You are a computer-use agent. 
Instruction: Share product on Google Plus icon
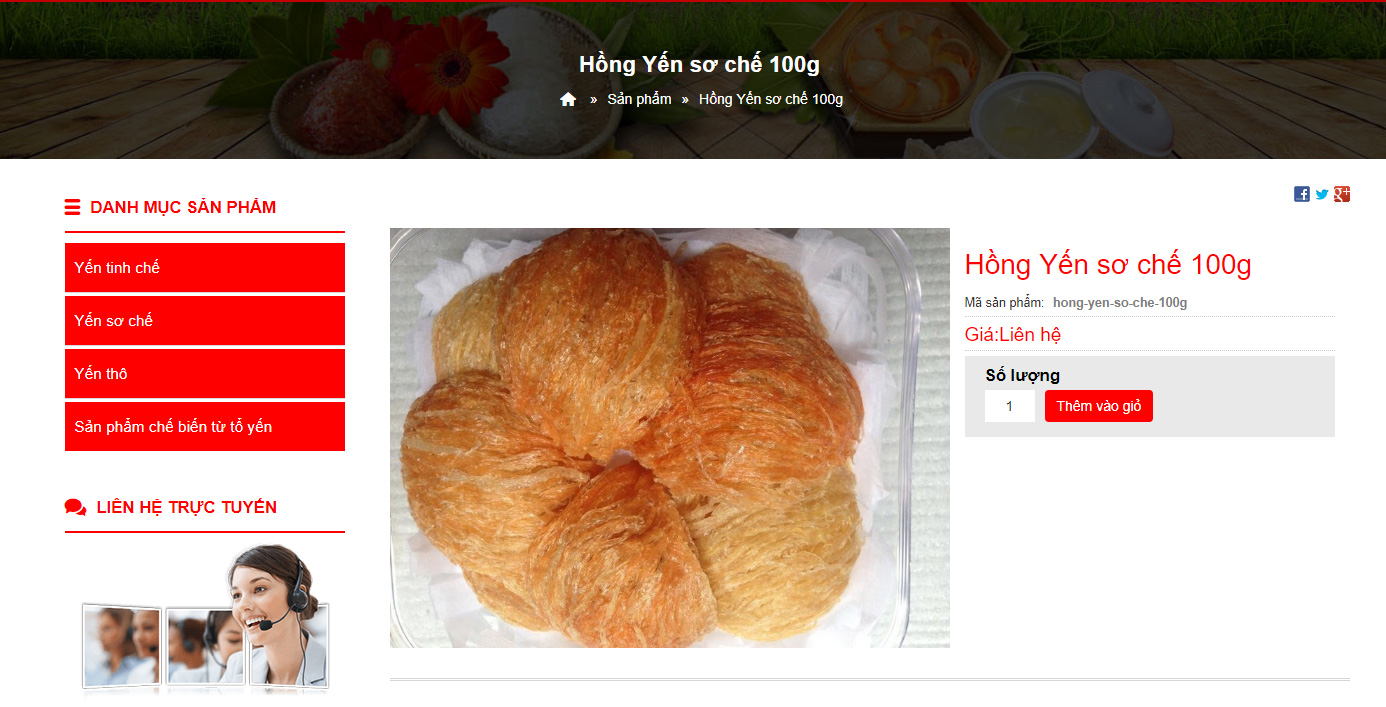pyautogui.click(x=1342, y=194)
